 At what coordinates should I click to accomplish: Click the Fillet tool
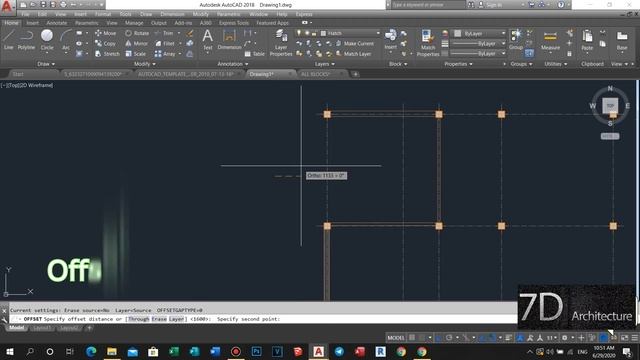[x=165, y=43]
